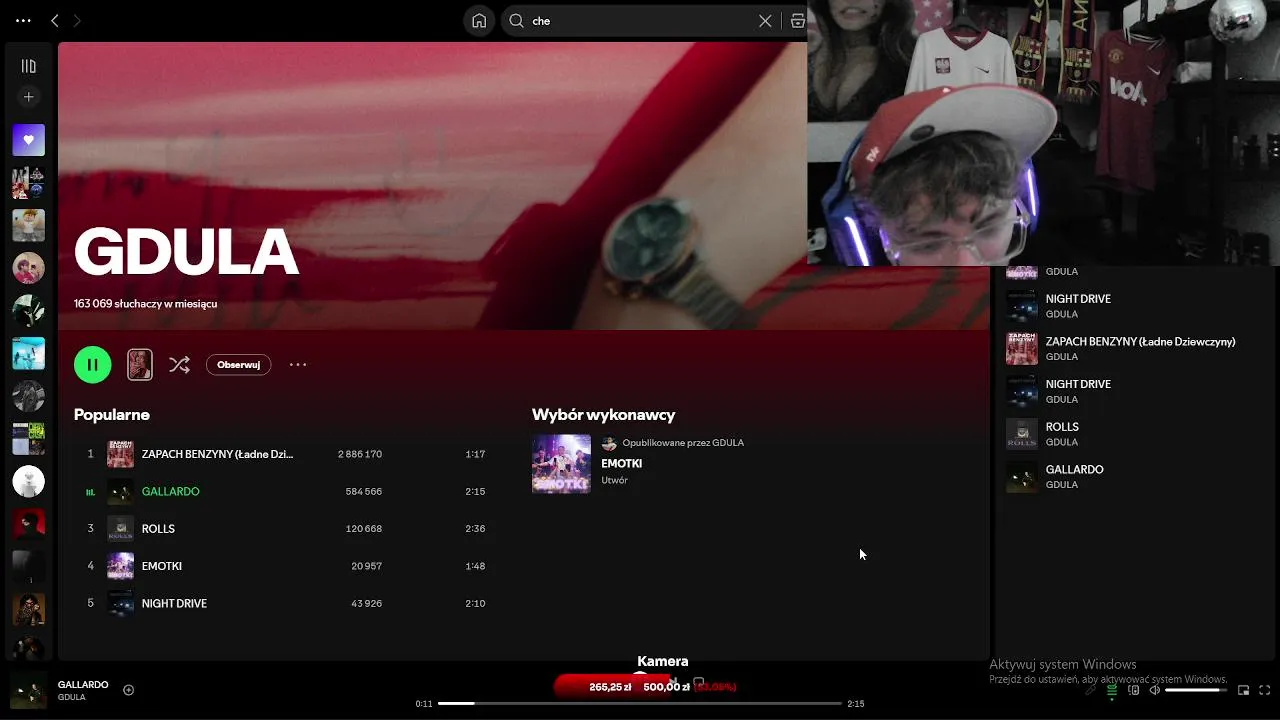Open the white circle avatar in sidebar
Image resolution: width=1280 pixels, height=720 pixels.
click(x=28, y=481)
